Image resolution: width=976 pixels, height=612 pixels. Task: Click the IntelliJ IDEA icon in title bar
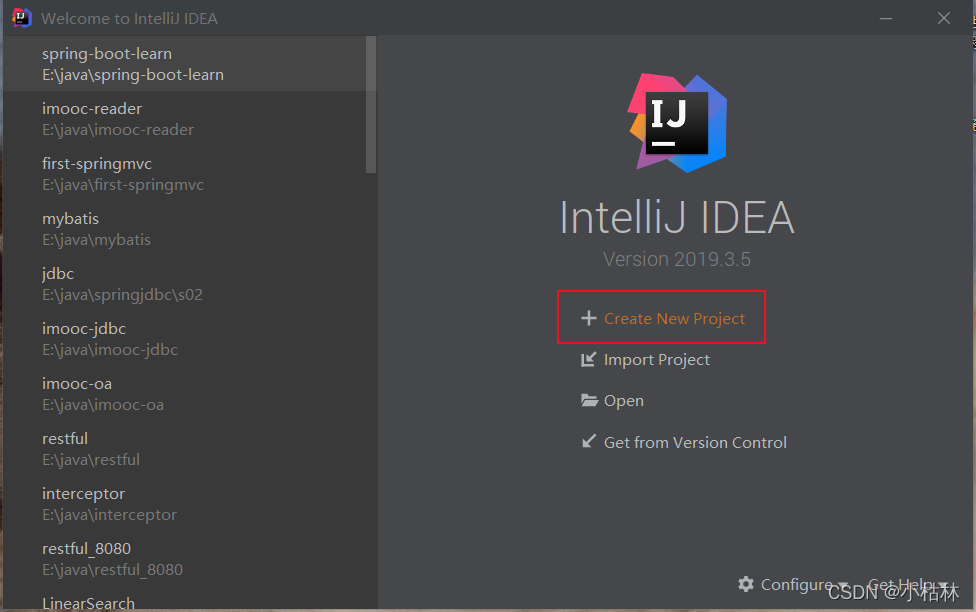[x=21, y=18]
